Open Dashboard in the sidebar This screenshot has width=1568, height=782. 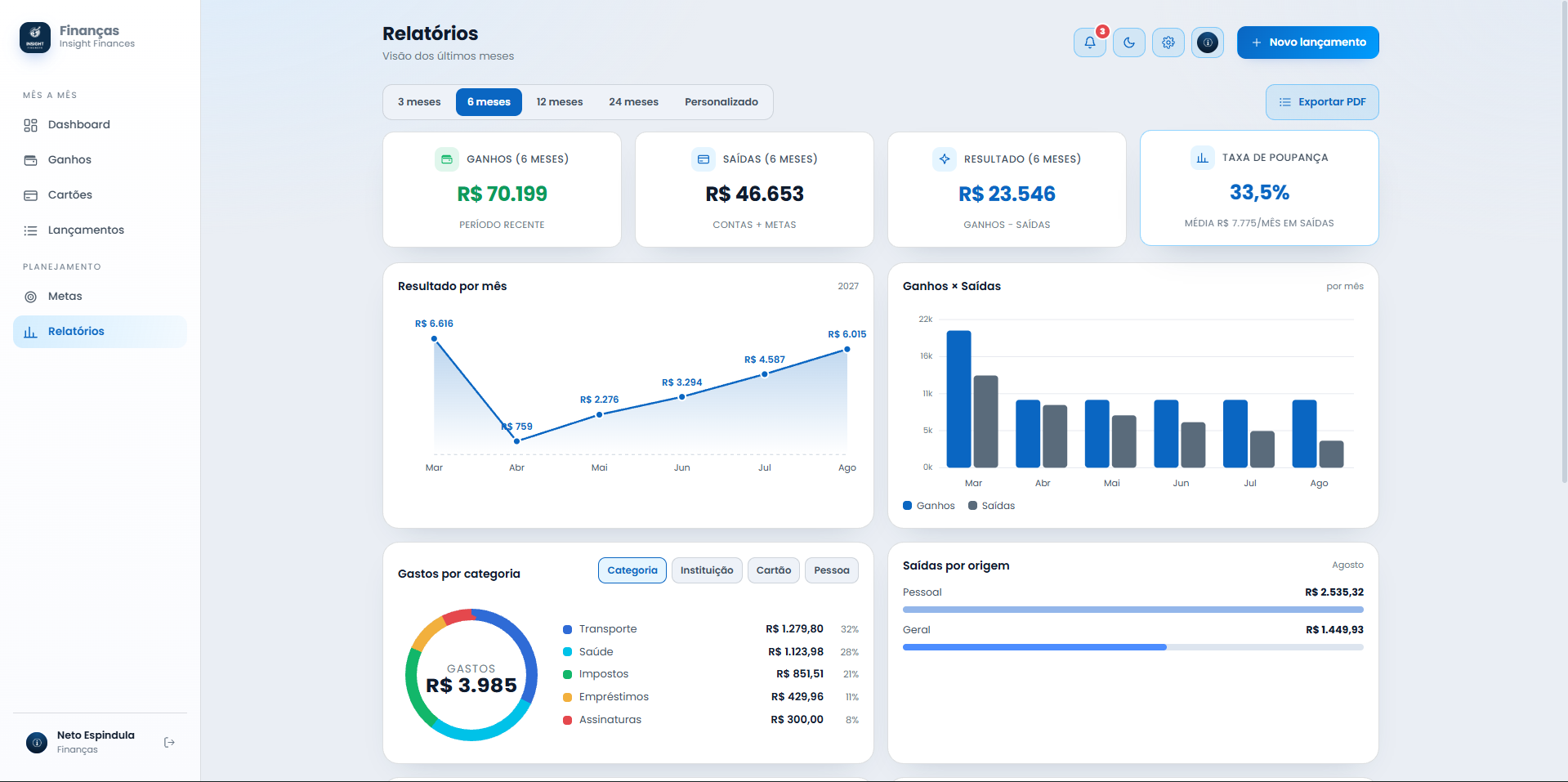(100, 125)
